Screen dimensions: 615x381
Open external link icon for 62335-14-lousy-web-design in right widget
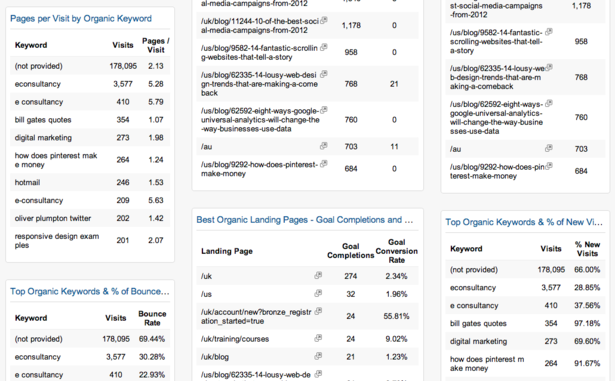coord(549,67)
